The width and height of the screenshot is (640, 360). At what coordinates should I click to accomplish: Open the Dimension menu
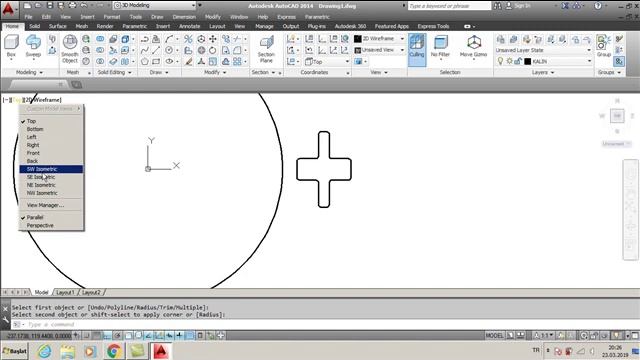coord(184,17)
